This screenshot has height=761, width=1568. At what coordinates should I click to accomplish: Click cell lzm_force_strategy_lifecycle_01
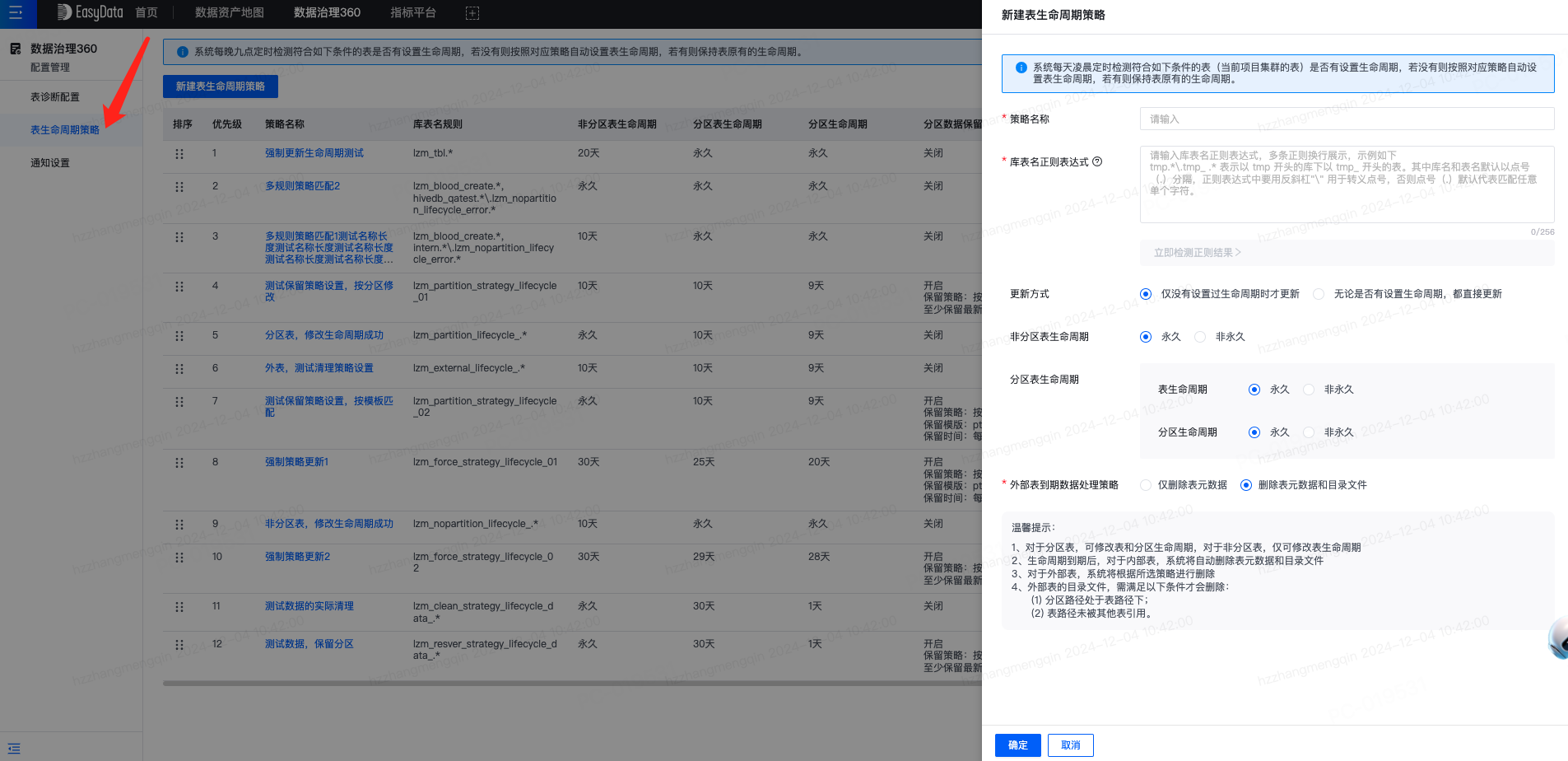(x=486, y=462)
